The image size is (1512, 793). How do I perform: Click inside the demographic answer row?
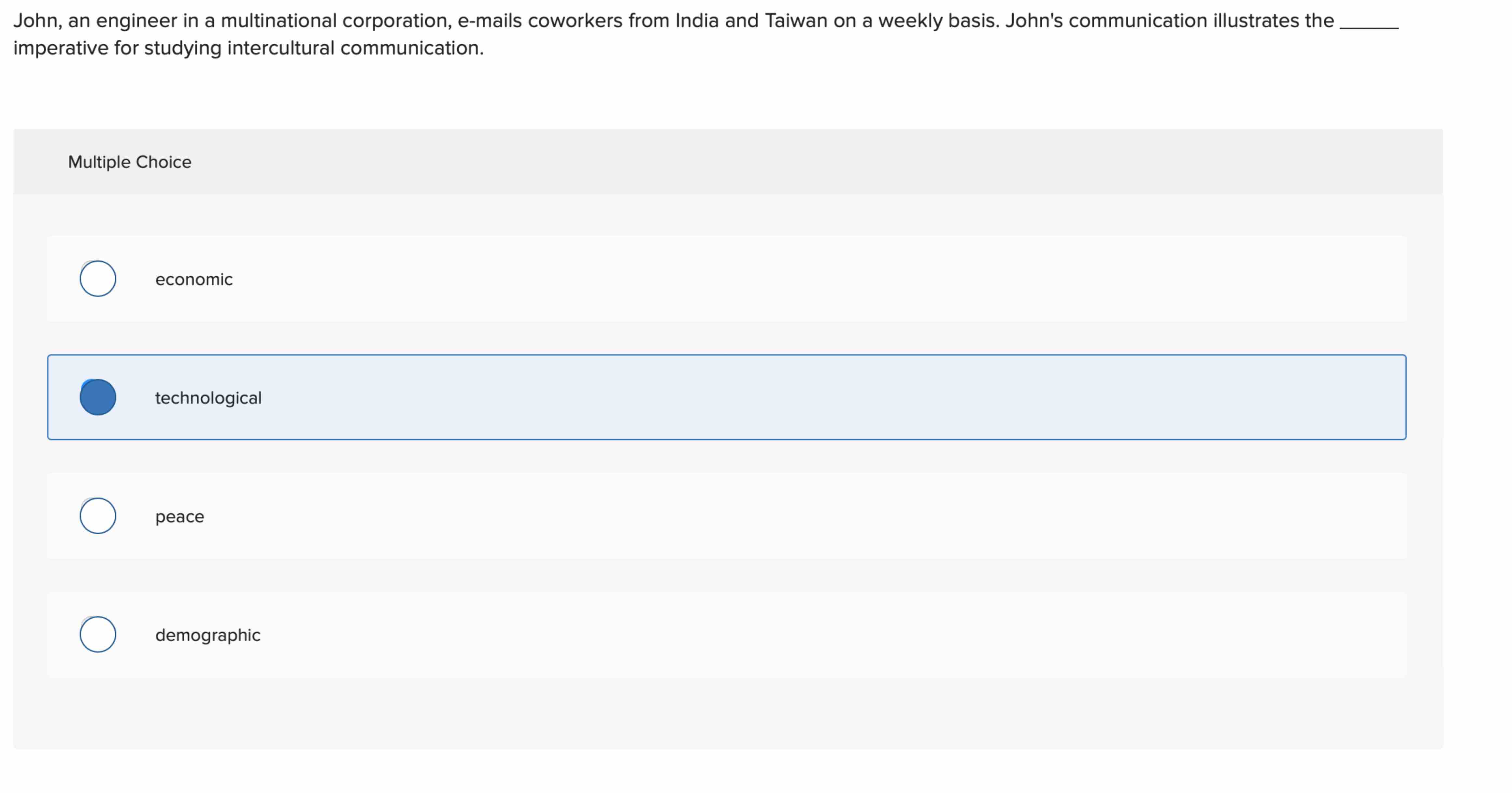point(704,634)
